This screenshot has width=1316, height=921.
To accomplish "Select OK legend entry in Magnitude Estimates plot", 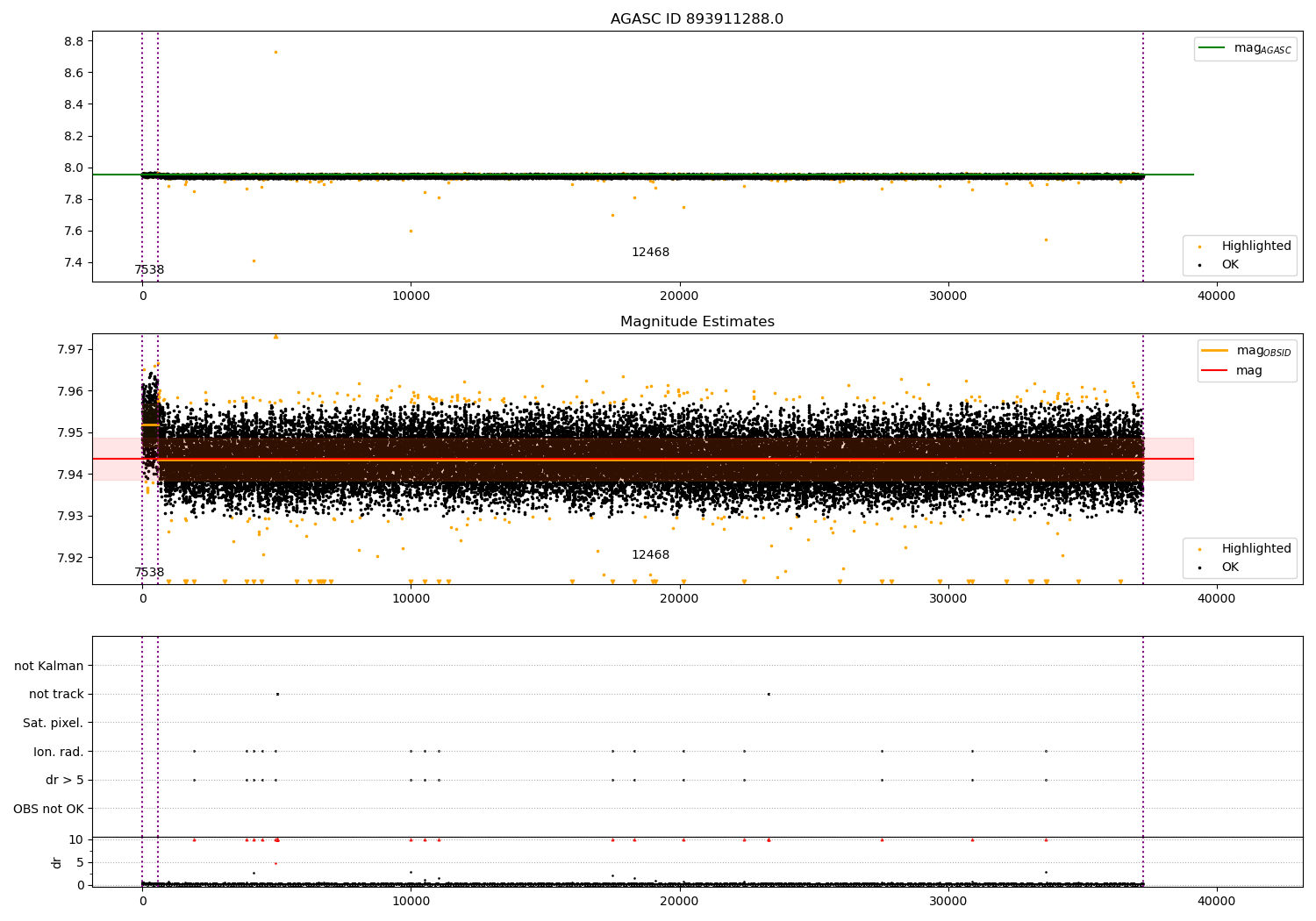I will click(1230, 568).
